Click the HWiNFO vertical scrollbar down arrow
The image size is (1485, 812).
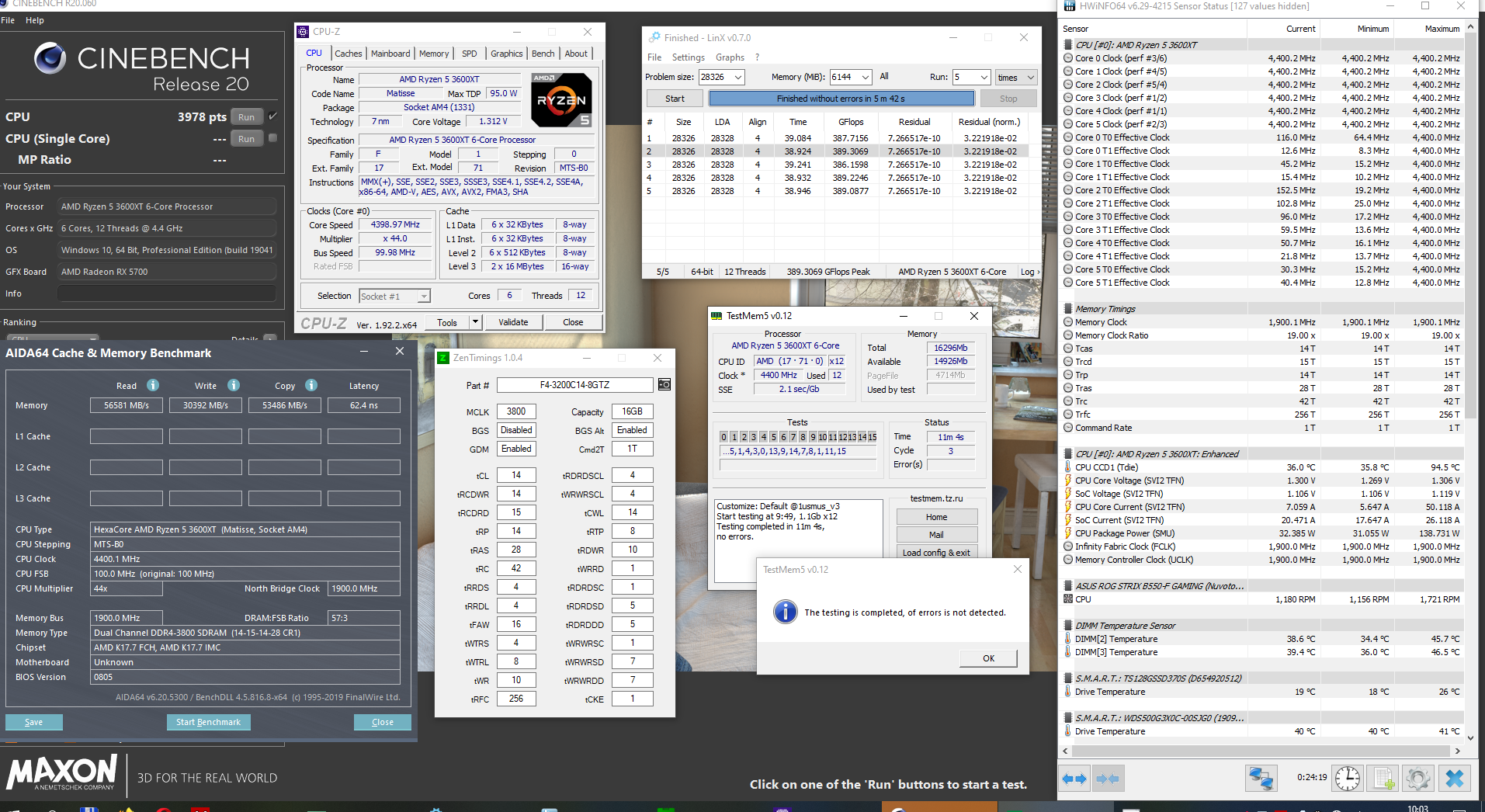1470,737
